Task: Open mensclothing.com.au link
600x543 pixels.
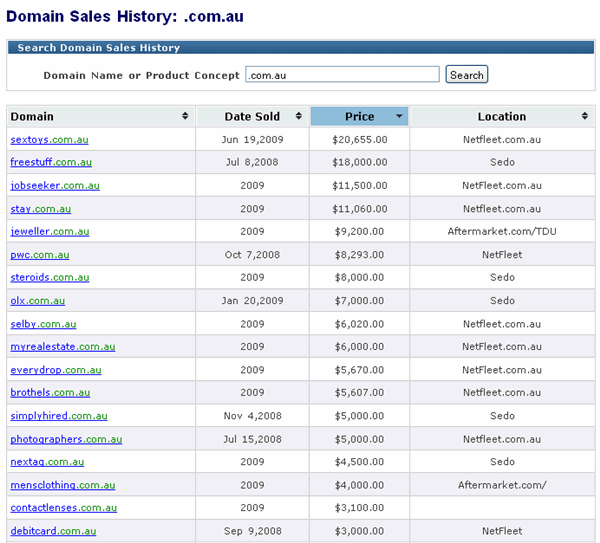Action: pyautogui.click(x=62, y=485)
